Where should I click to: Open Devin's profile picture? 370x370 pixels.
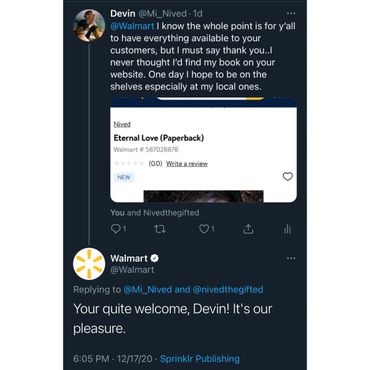(89, 25)
